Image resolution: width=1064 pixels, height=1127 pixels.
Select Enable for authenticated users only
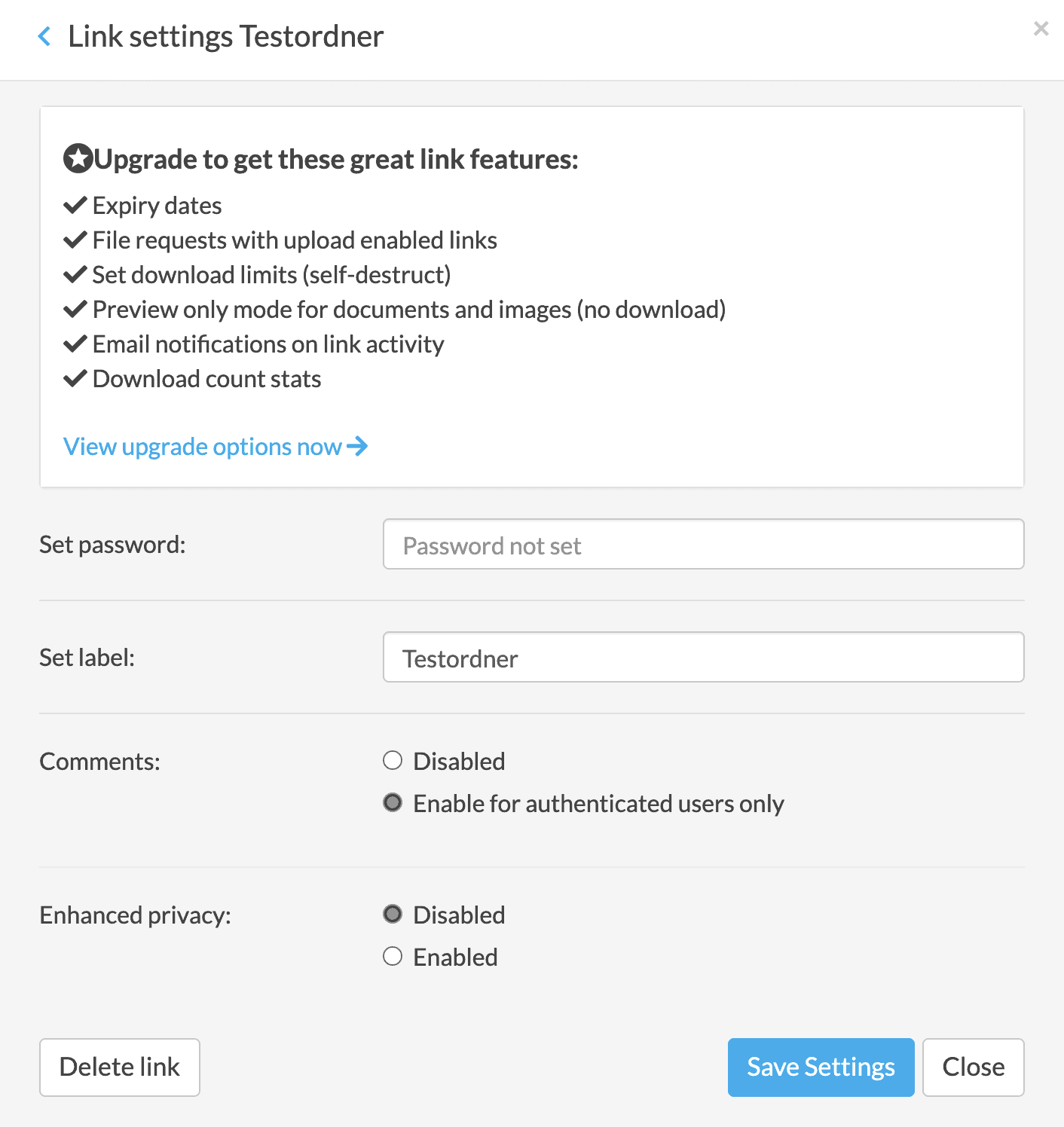(x=393, y=802)
